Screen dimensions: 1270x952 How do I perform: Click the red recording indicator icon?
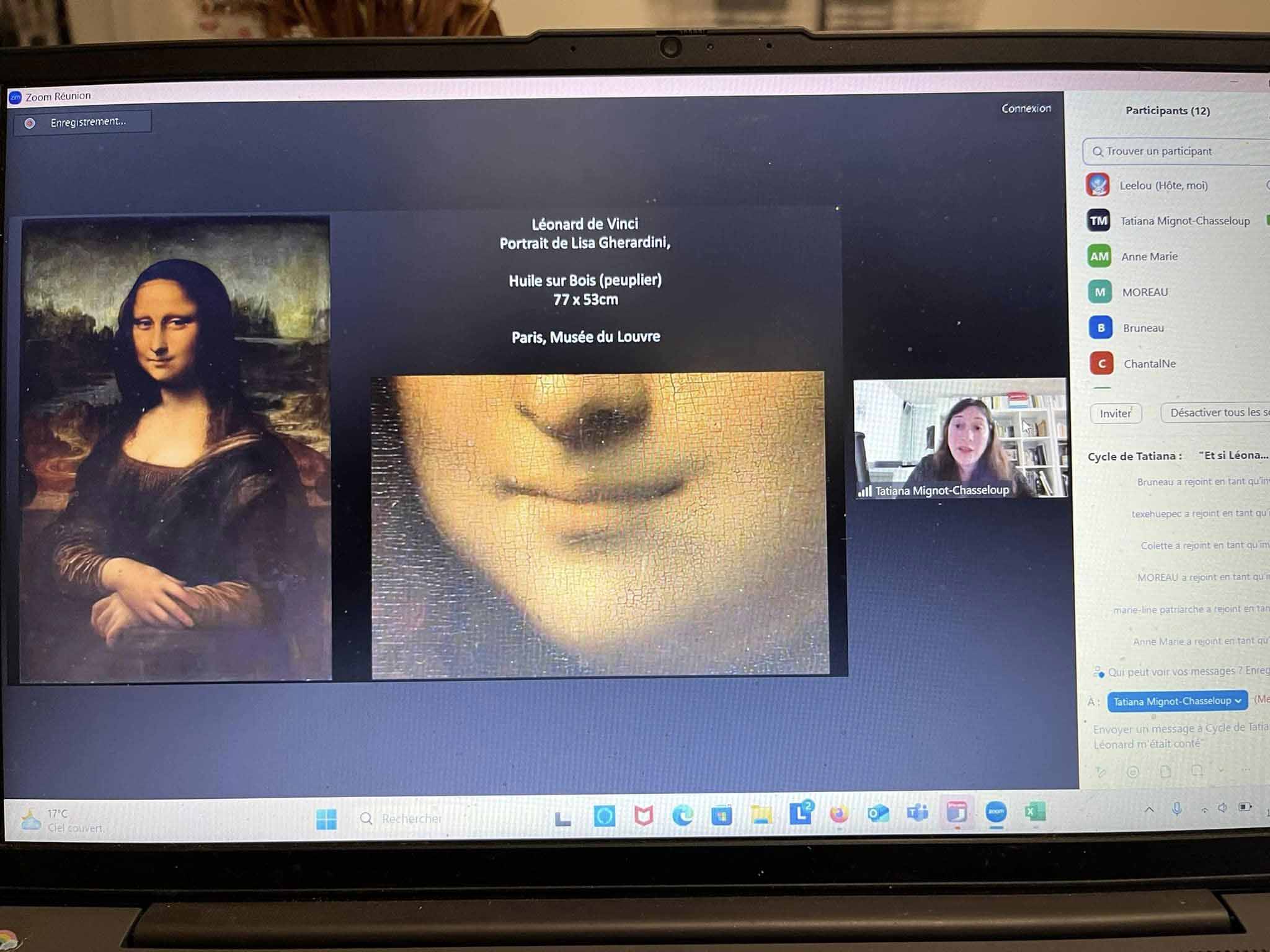pyautogui.click(x=29, y=123)
